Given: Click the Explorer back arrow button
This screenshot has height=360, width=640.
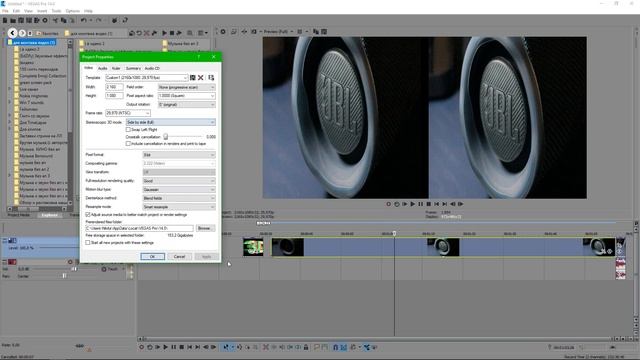Looking at the screenshot, I should 12,33.
